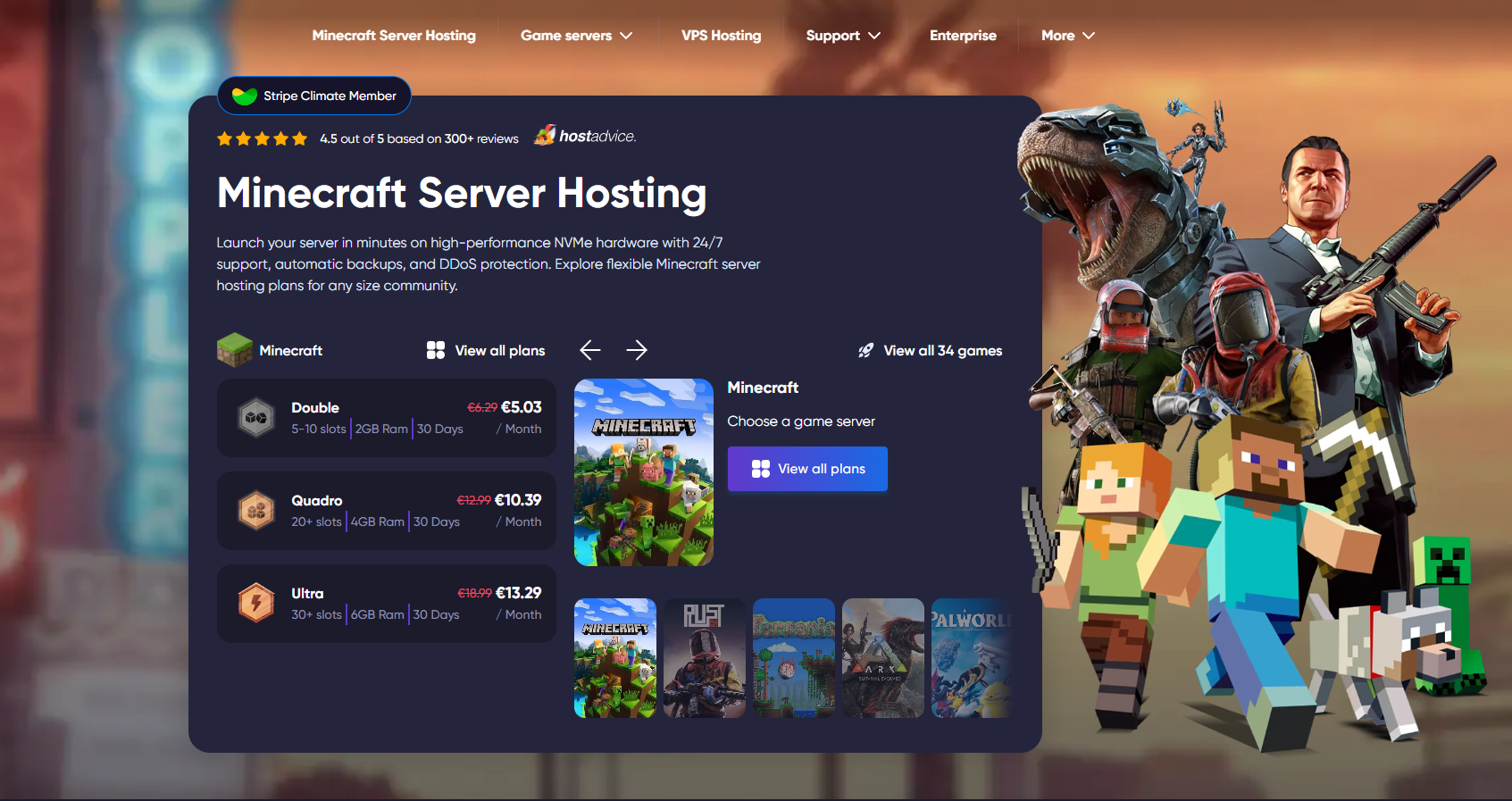
Task: Open the Enterprise nav link
Action: [963, 36]
